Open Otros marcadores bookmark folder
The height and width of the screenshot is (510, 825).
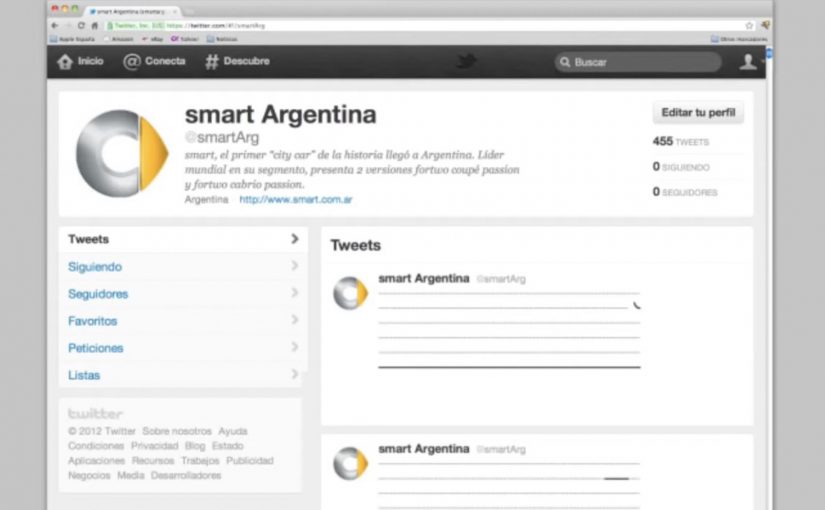[739, 39]
